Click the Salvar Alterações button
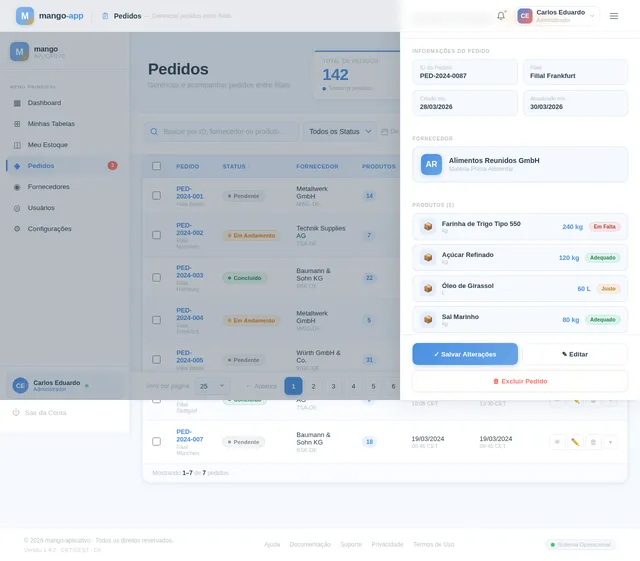The width and height of the screenshot is (640, 561). click(465, 354)
